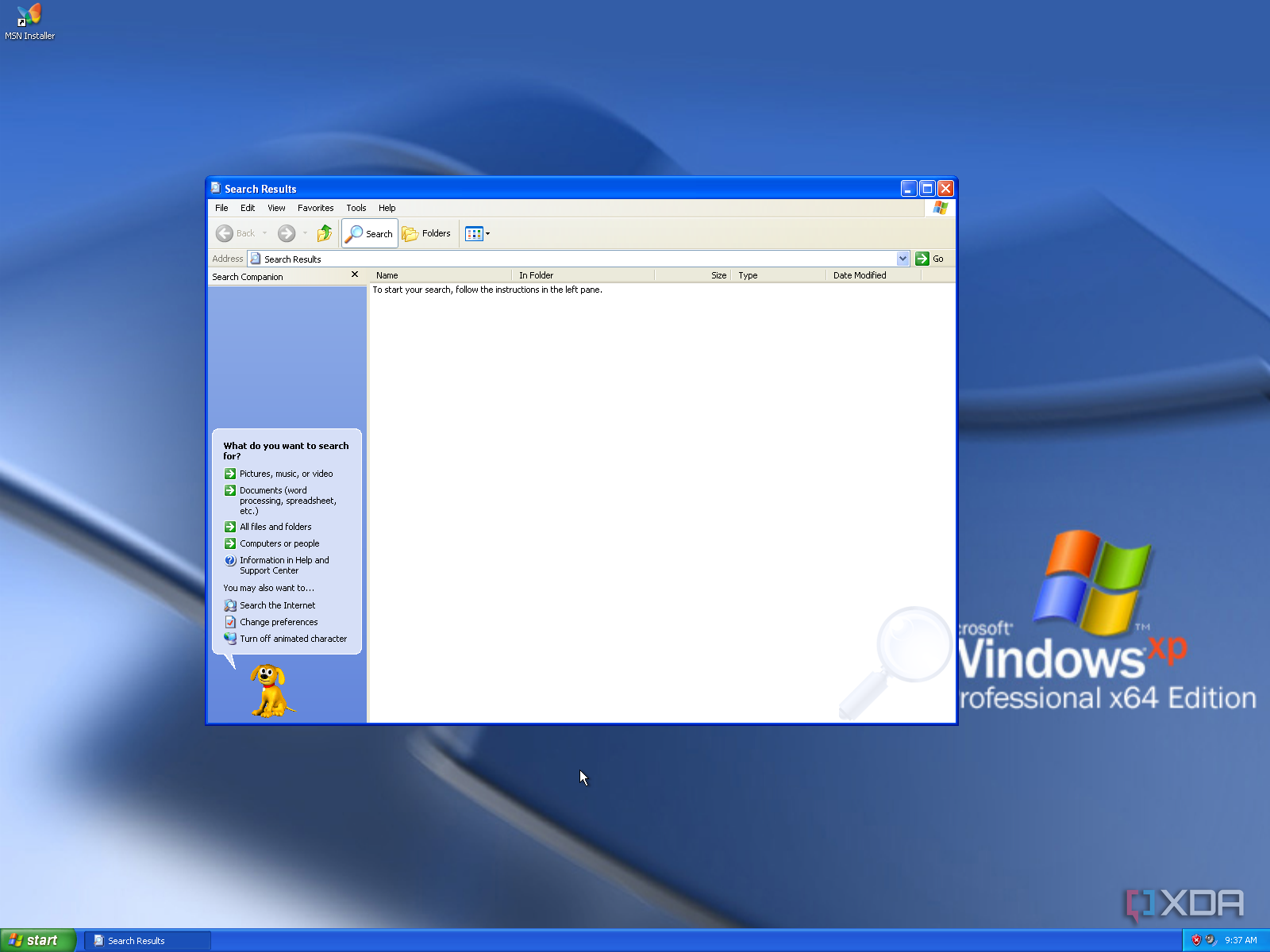Screen dimensions: 1270x952
Task: Open the Back button history arrow
Action: pos(264,233)
